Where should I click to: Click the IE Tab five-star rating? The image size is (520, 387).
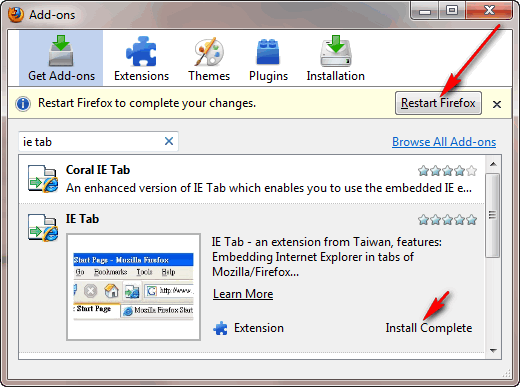(x=447, y=220)
